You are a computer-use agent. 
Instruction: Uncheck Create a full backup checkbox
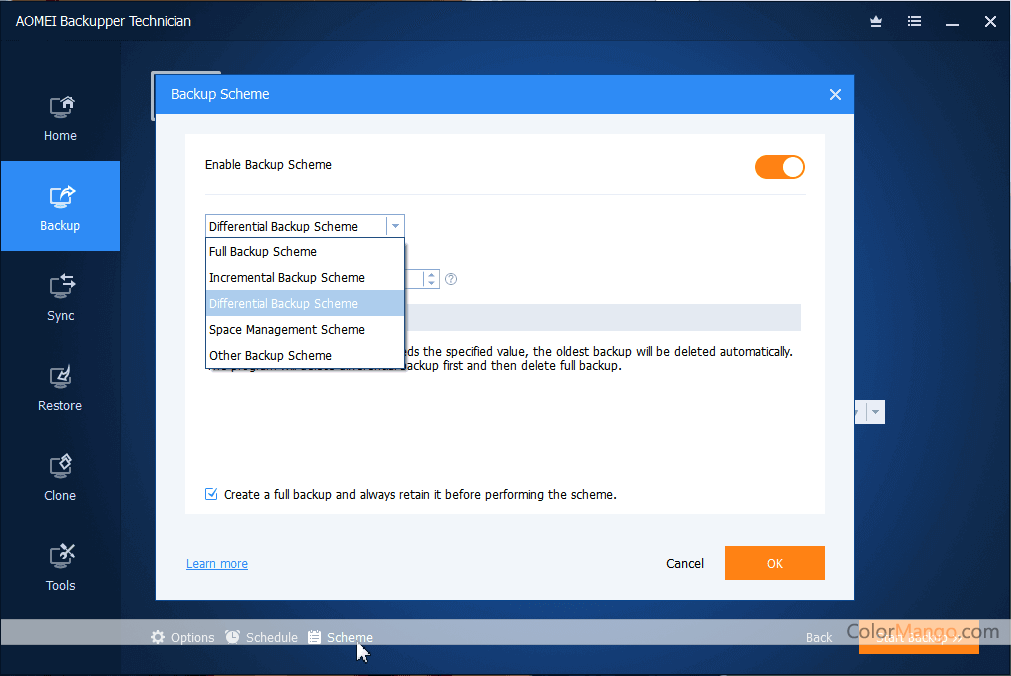(x=211, y=494)
